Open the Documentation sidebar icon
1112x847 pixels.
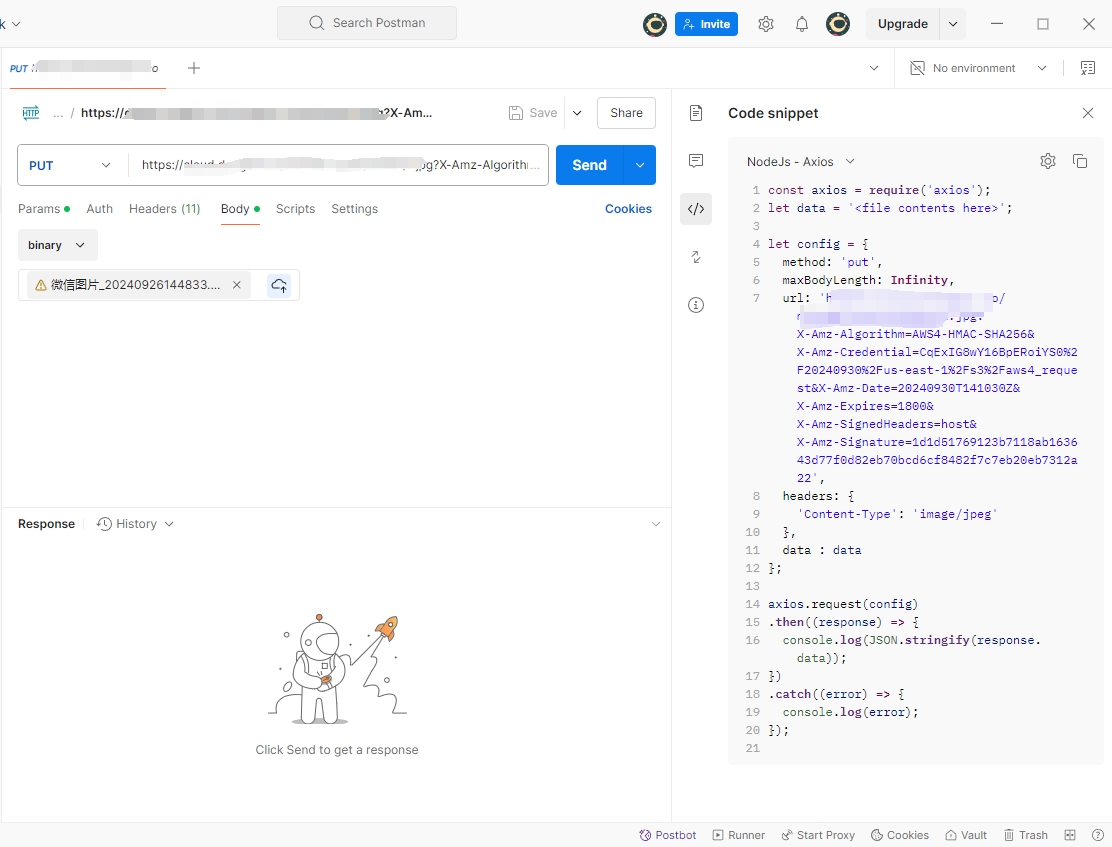(x=696, y=113)
